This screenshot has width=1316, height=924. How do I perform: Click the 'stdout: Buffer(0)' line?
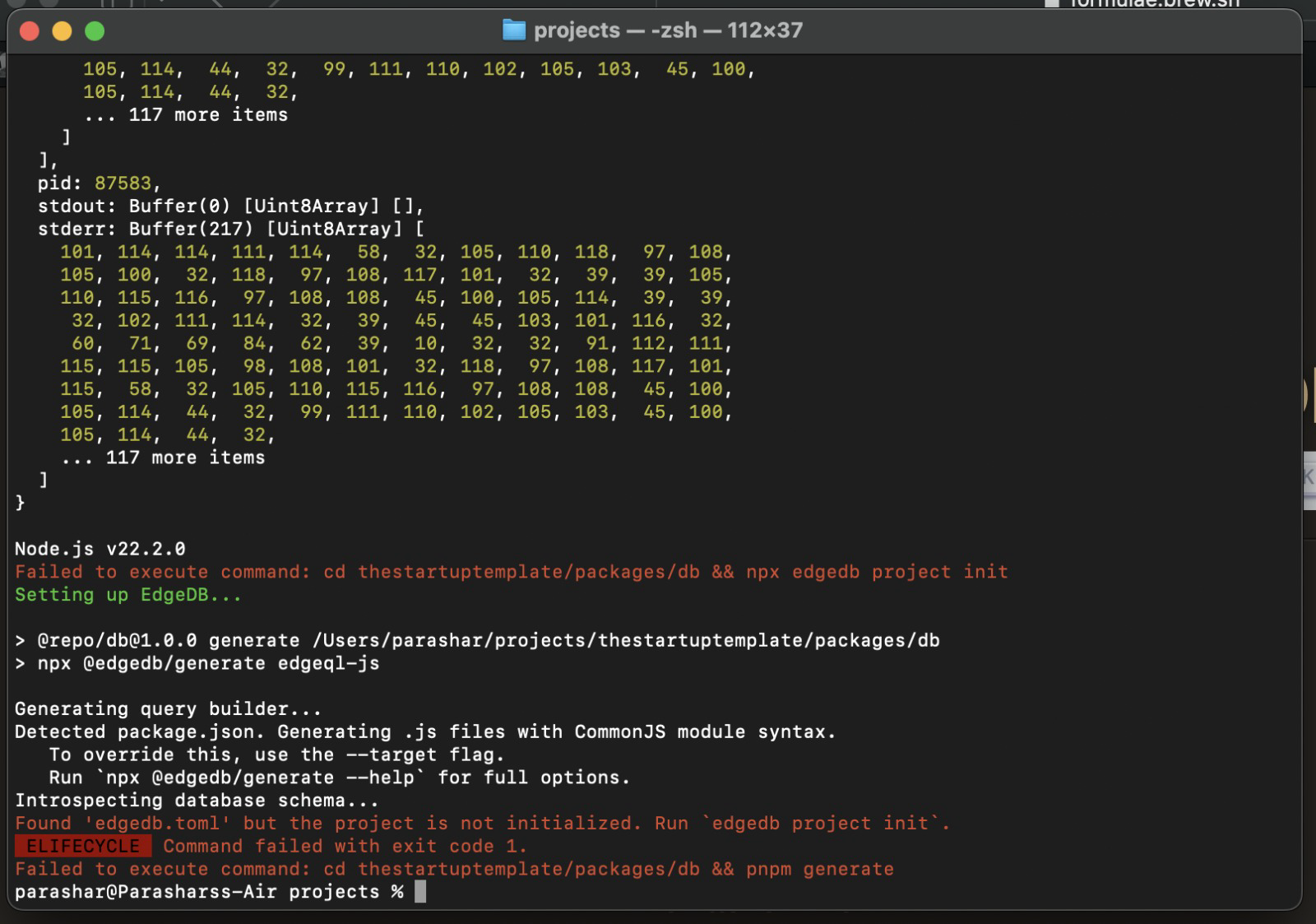(x=230, y=206)
